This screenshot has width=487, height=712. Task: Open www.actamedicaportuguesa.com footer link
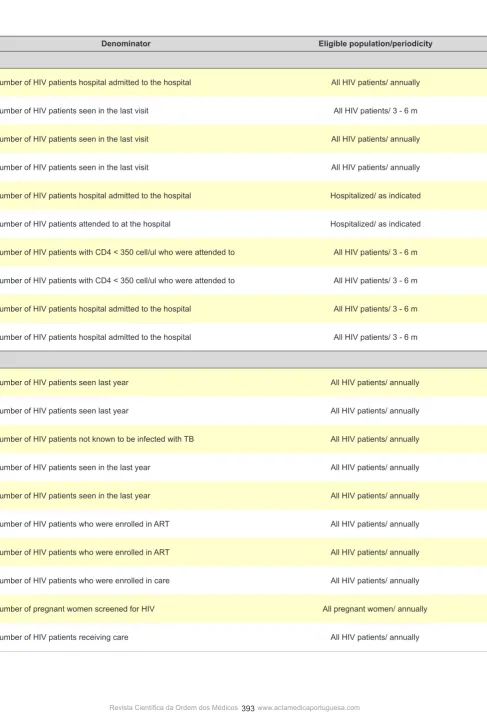click(308, 707)
